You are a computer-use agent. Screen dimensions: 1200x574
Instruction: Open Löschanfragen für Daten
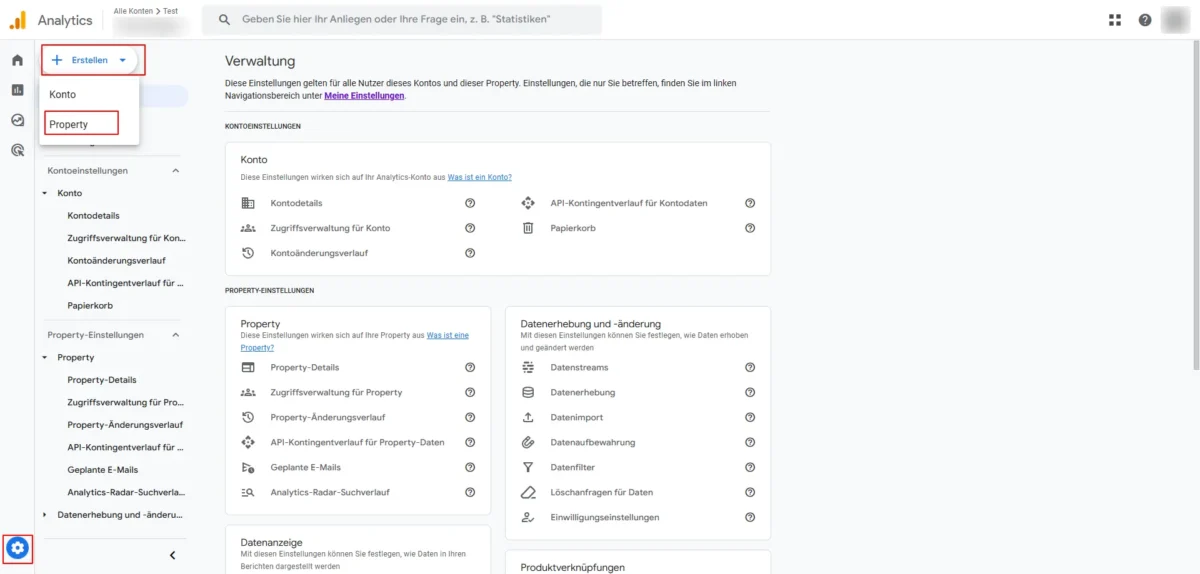pyautogui.click(x=602, y=492)
